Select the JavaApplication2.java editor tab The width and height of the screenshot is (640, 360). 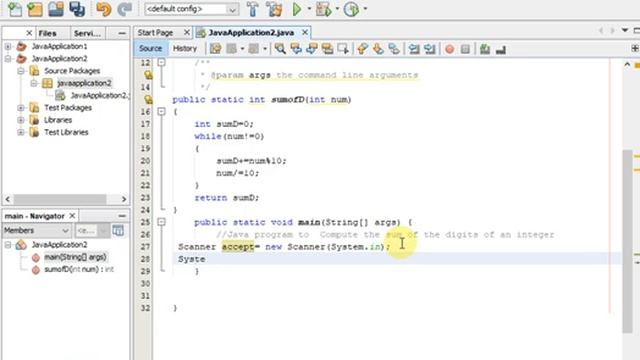[251, 33]
